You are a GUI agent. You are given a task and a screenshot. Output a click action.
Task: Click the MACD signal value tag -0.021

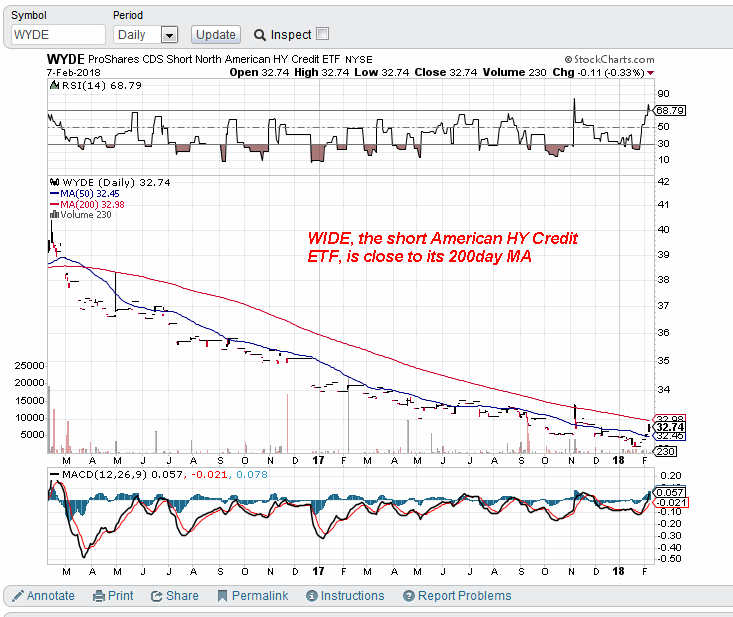[x=671, y=502]
